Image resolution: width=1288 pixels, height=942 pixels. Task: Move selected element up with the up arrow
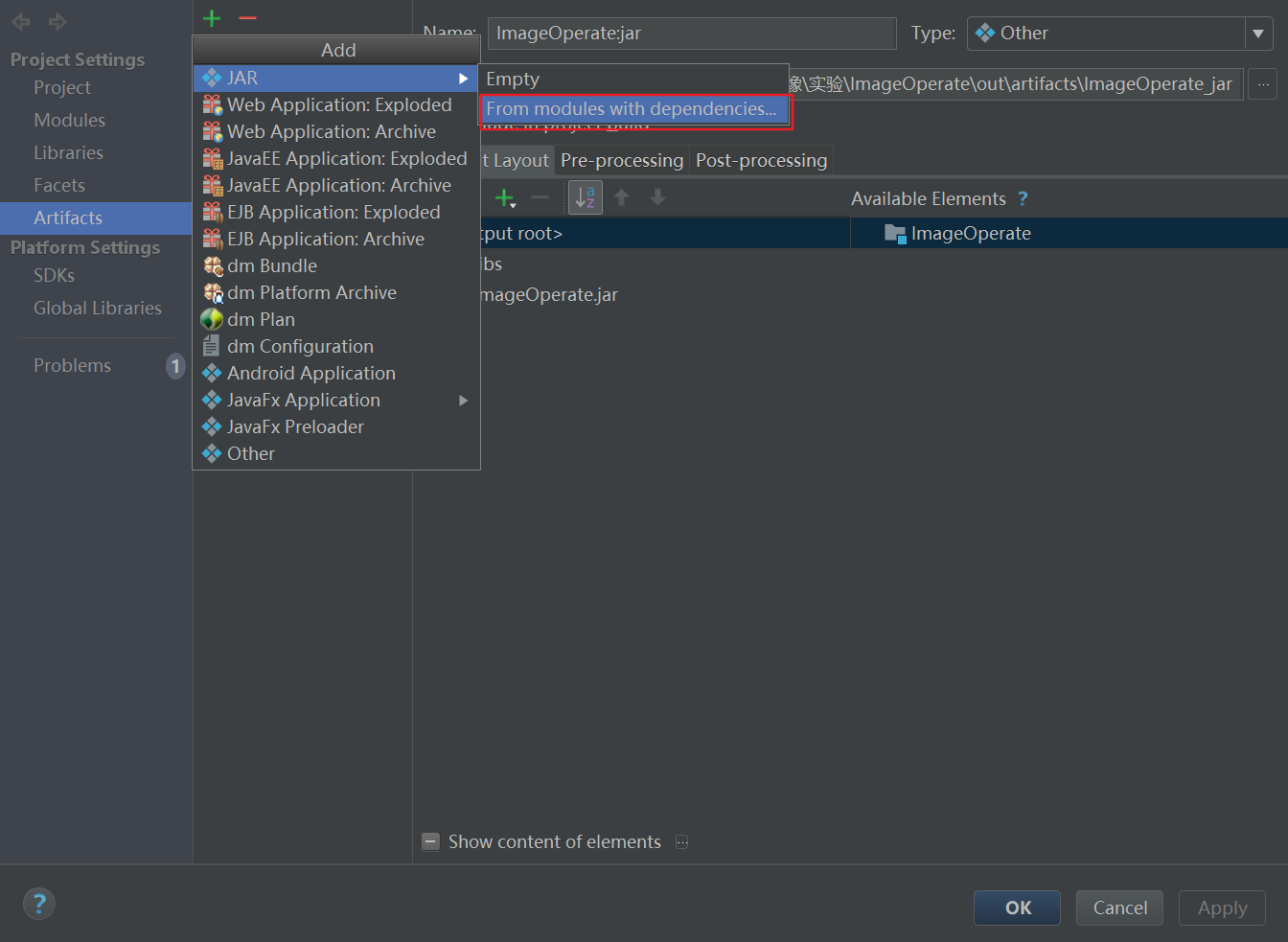621,197
